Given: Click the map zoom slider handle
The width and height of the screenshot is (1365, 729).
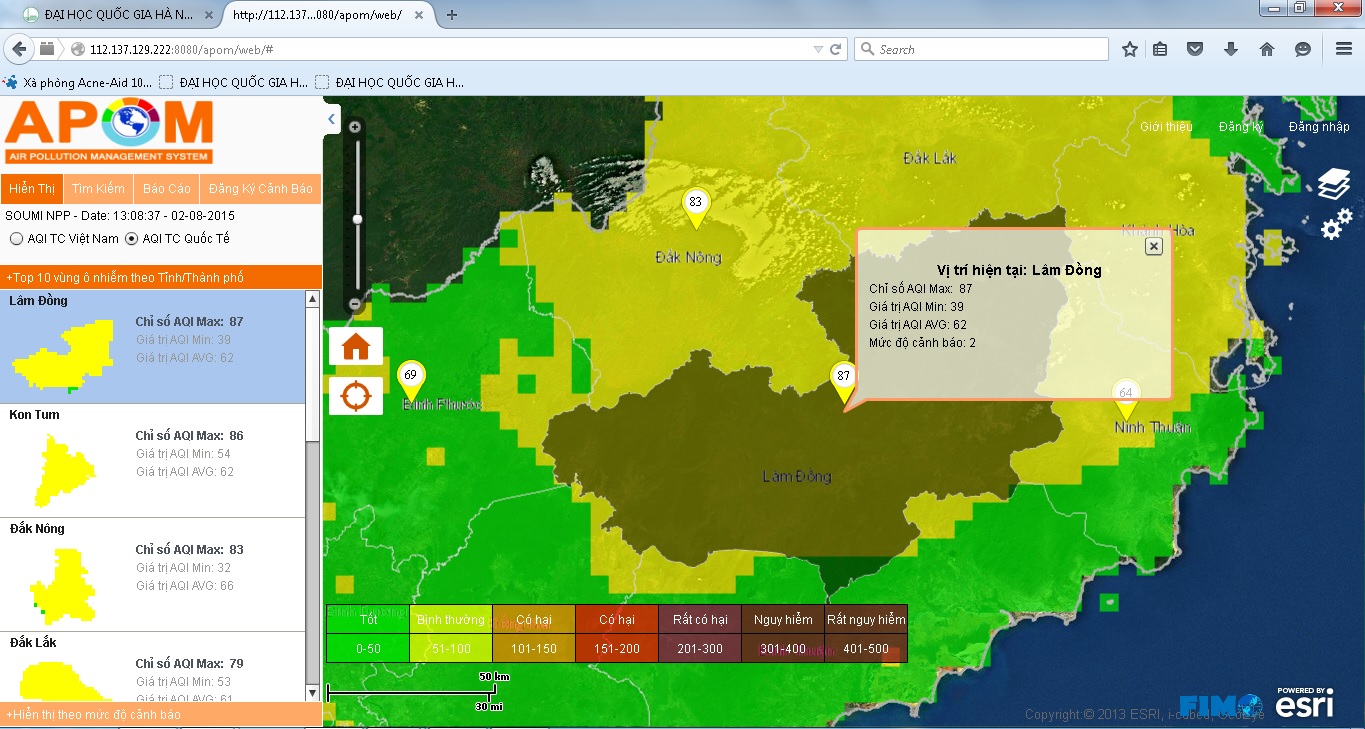Looking at the screenshot, I should tap(356, 219).
